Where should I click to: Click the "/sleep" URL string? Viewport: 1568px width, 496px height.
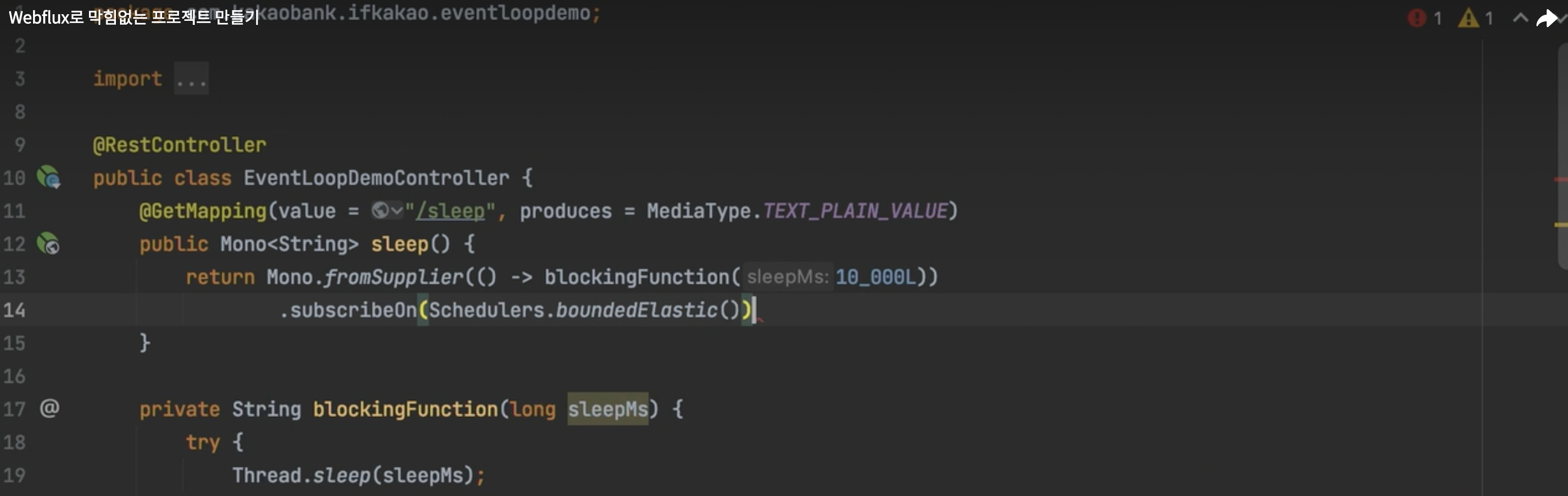click(450, 210)
